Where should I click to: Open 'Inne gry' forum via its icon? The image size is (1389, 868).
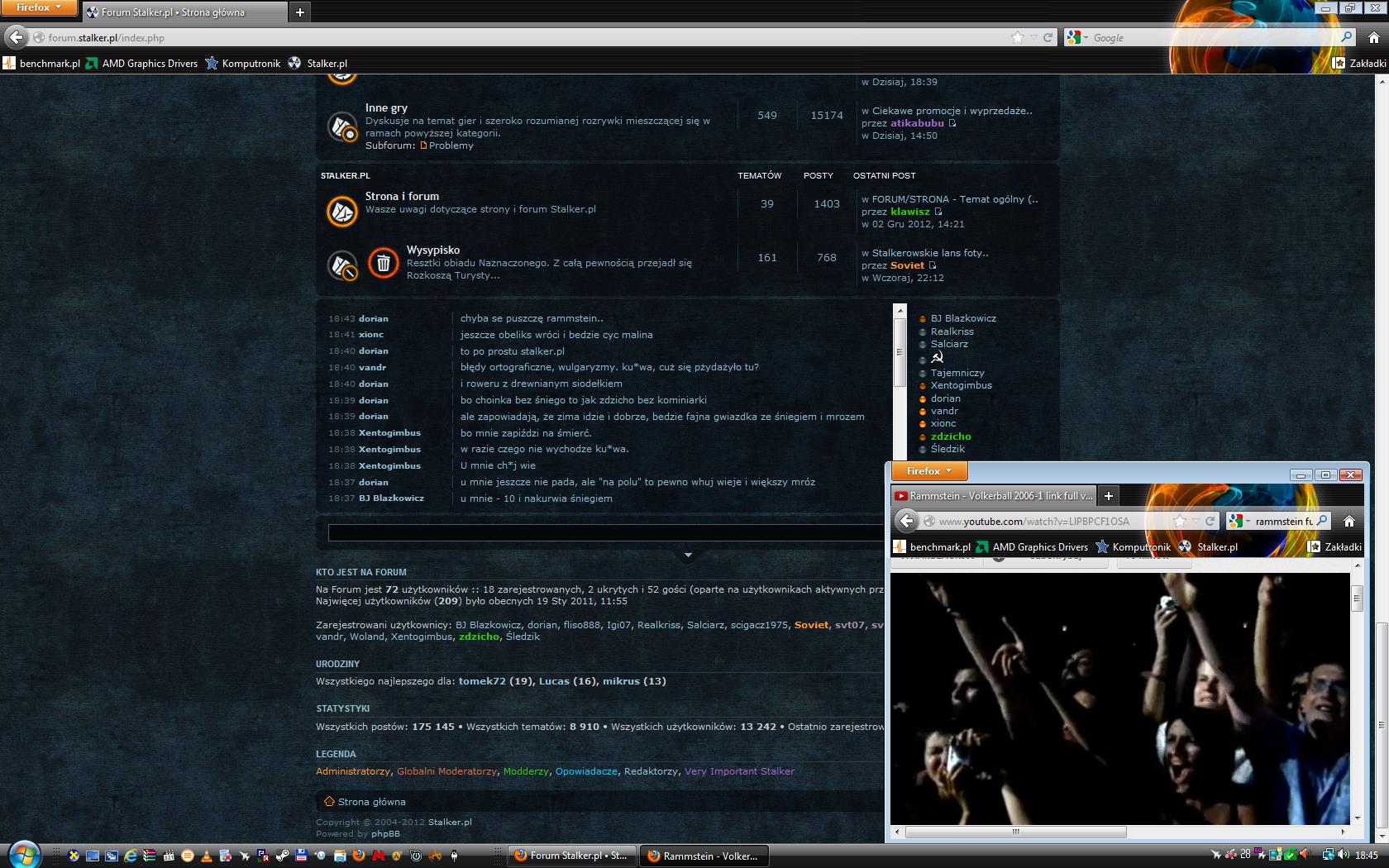(x=342, y=126)
